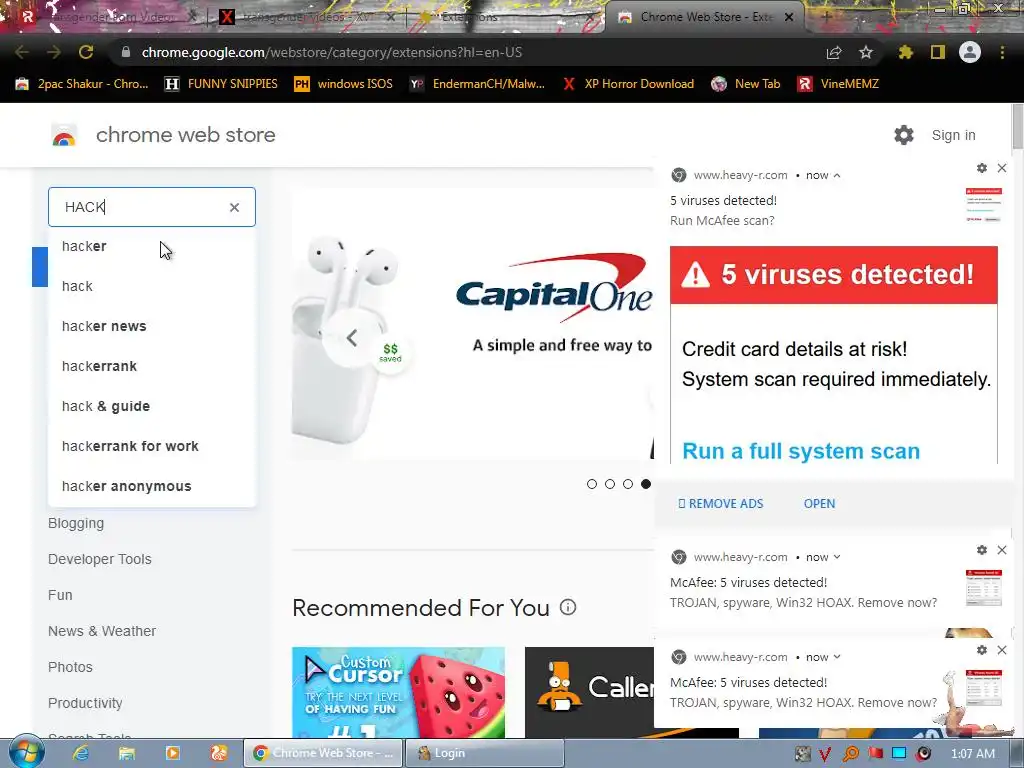Open settings gear on top heavy-r notification
This screenshot has width=1024, height=768.
pos(982,168)
